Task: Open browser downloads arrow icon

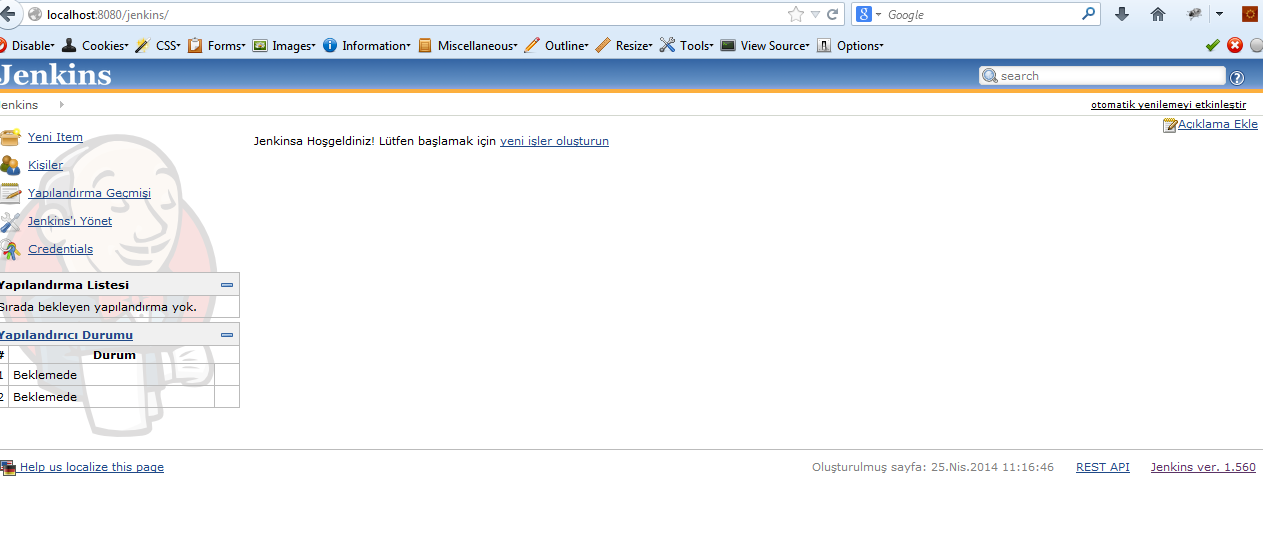Action: click(x=1122, y=14)
